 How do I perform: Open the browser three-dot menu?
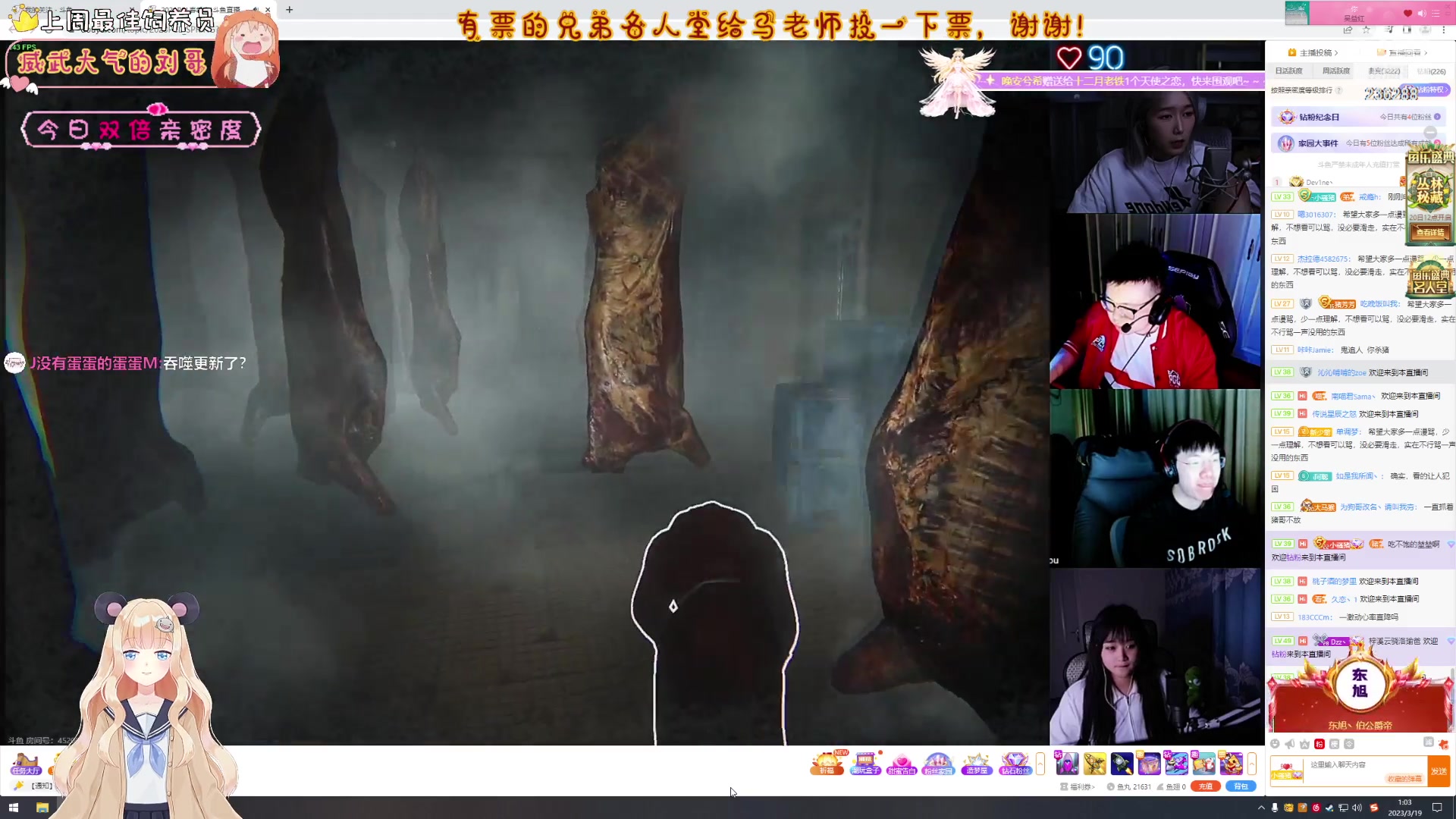tap(1444, 30)
